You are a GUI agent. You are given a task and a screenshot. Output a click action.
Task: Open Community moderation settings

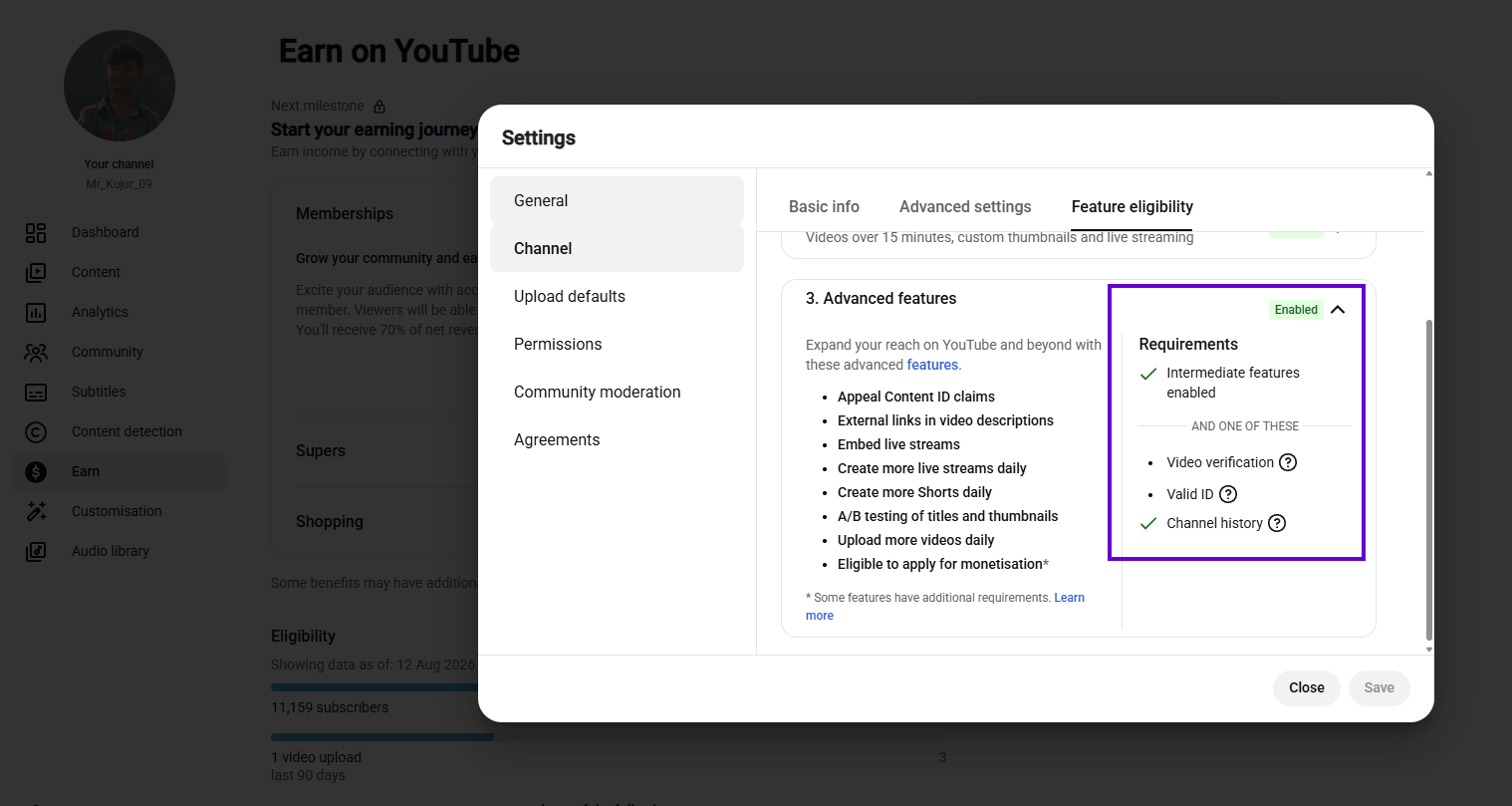coord(617,392)
